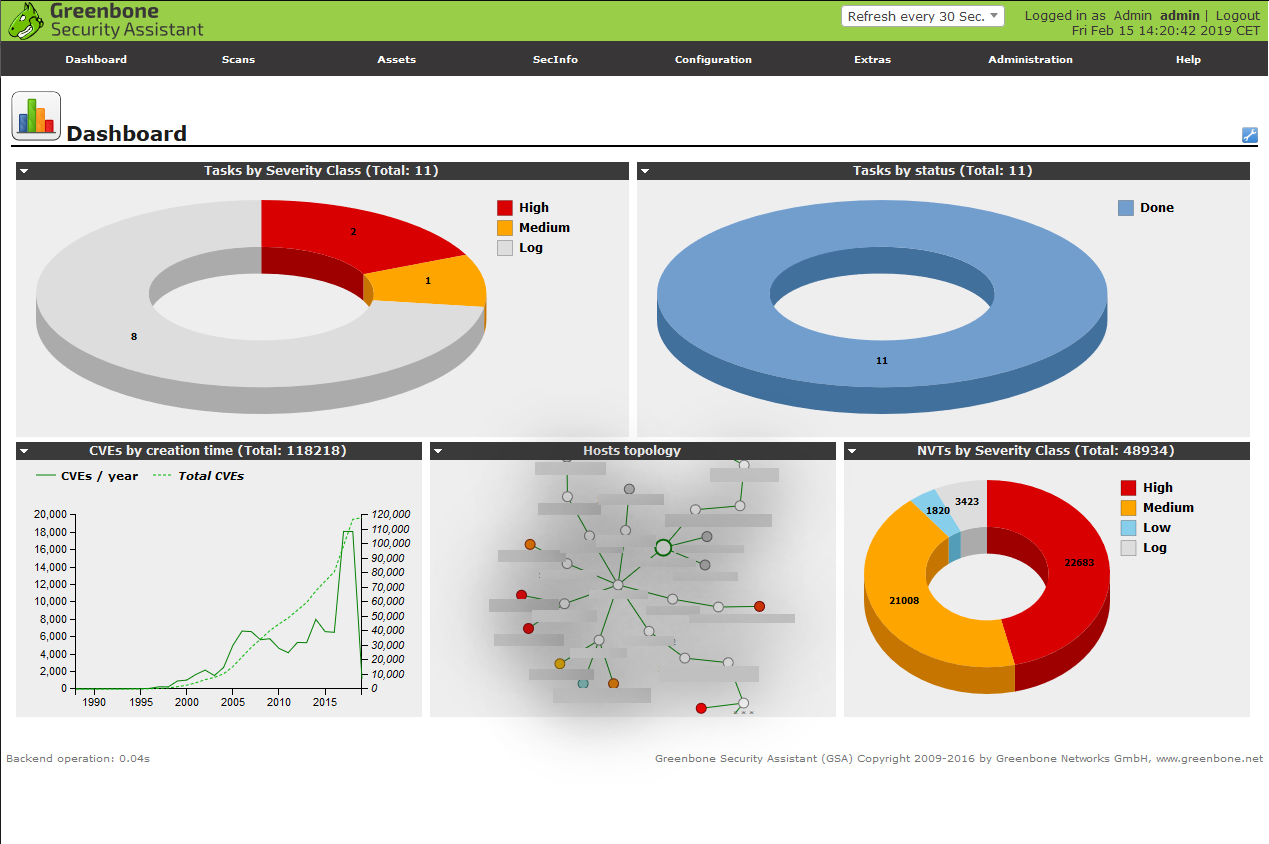
Task: Expand Tasks by Severity Class chart menu
Action: 24,171
